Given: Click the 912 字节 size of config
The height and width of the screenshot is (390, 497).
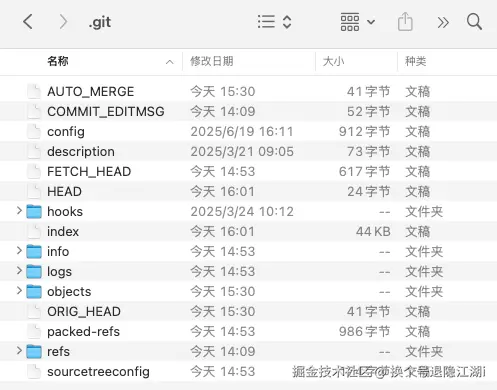Looking at the screenshot, I should click(365, 132).
